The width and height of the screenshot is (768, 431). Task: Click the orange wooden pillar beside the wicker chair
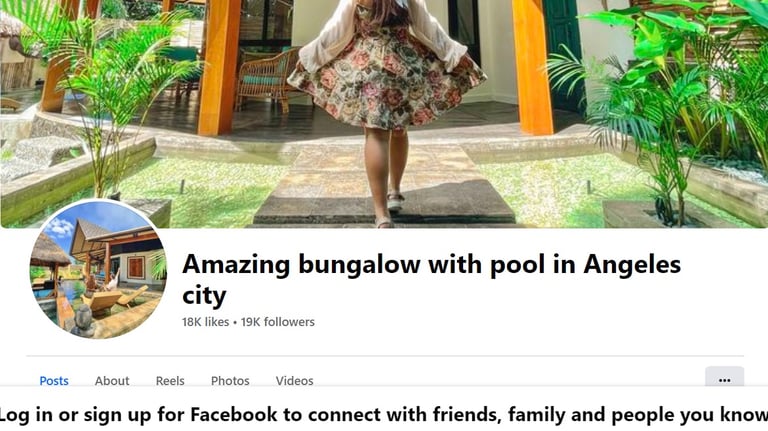[x=219, y=68]
